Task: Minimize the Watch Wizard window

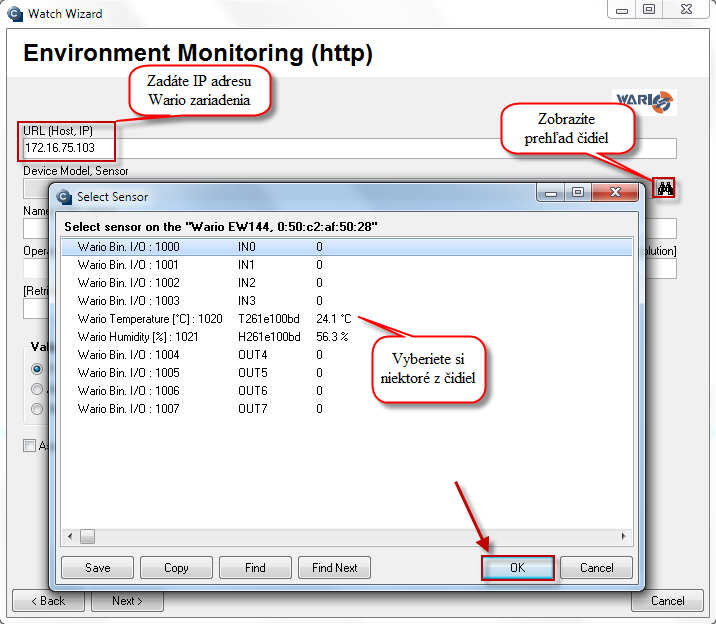Action: 621,10
